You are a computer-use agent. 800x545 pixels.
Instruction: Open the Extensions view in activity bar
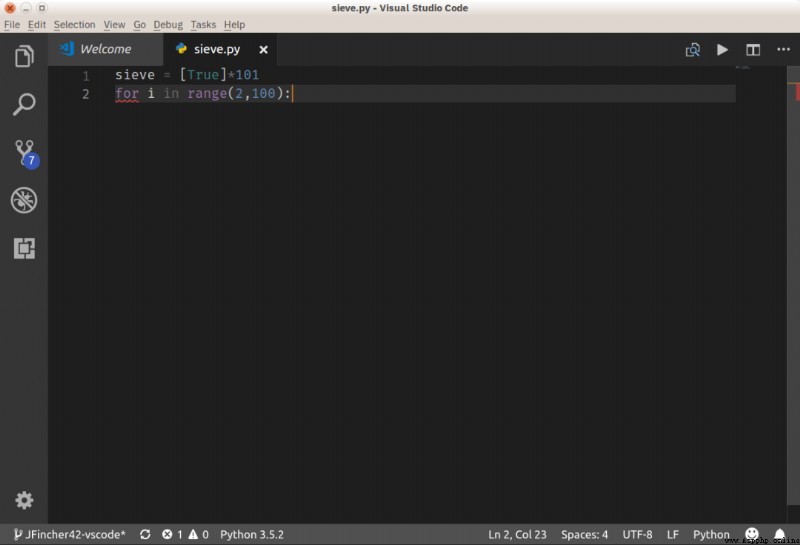[x=24, y=248]
